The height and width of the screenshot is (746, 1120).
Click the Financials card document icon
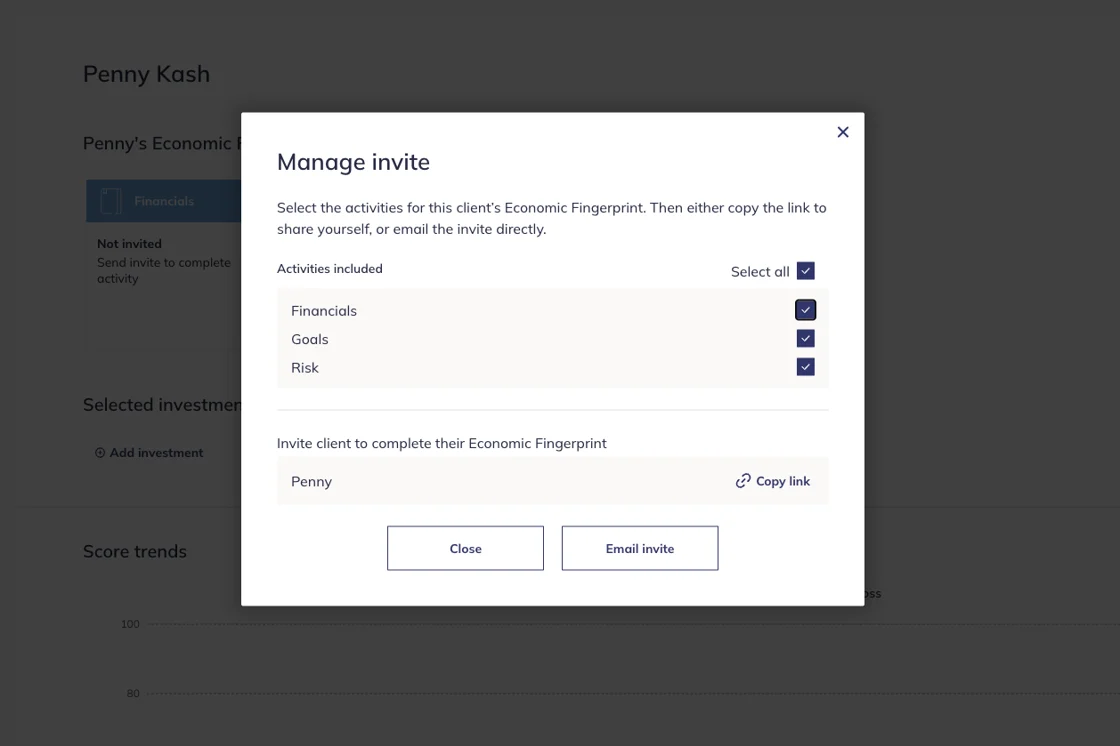[111, 201]
